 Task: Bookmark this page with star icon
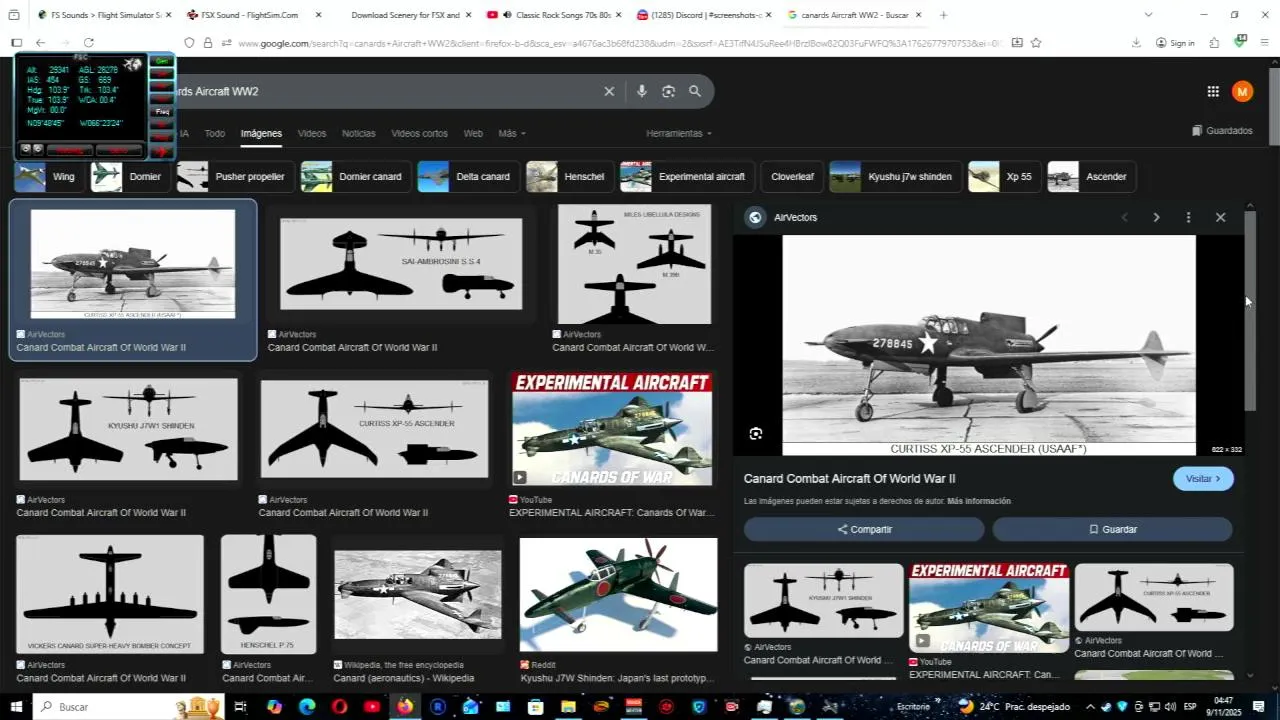[x=1036, y=43]
